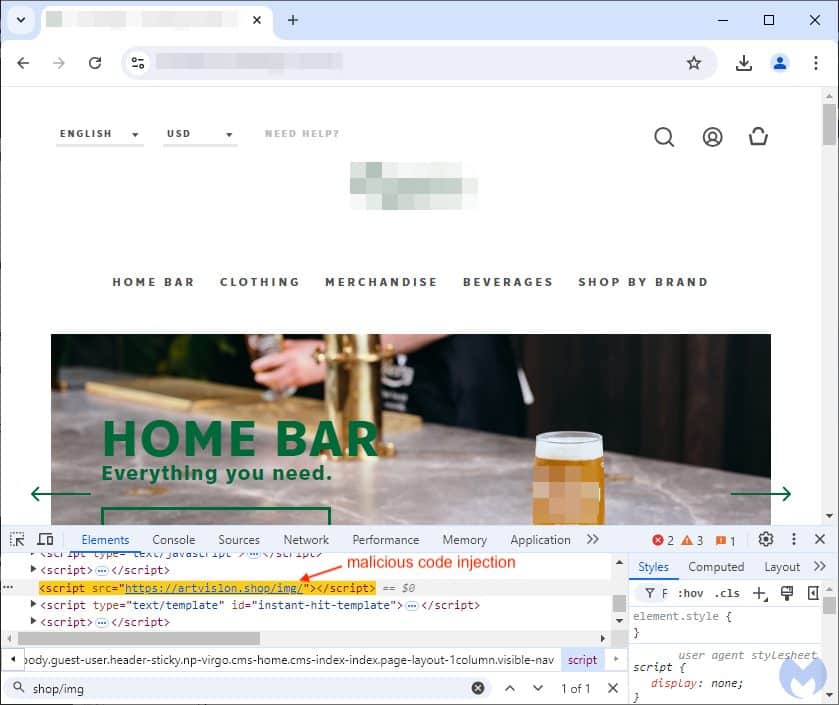Open DevTools settings gear
The image size is (839, 705).
click(x=766, y=539)
